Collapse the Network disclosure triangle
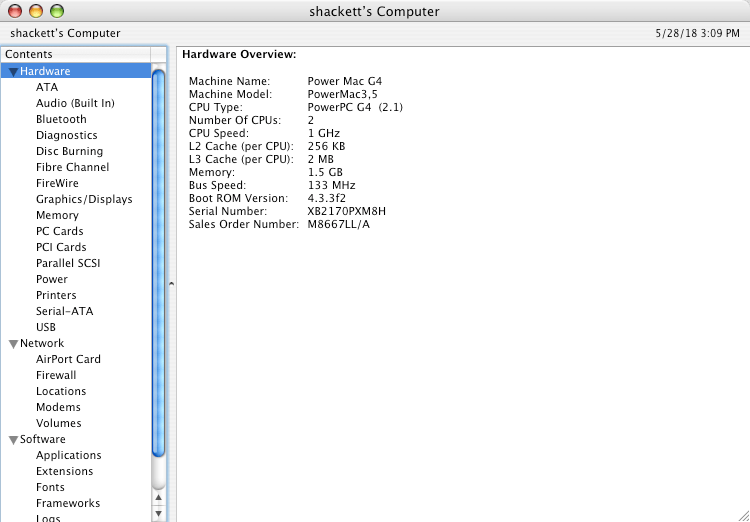Image resolution: width=750 pixels, height=522 pixels. point(14,344)
